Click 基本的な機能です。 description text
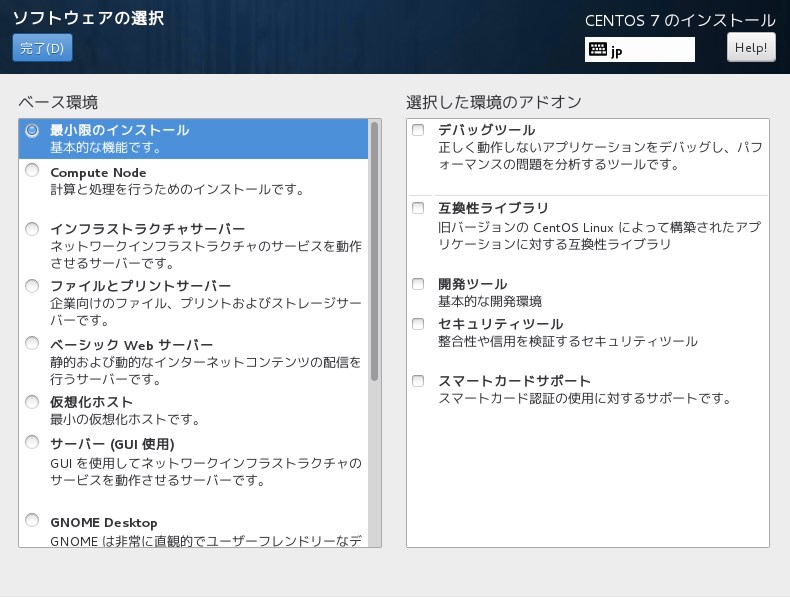790x597 pixels. point(105,148)
